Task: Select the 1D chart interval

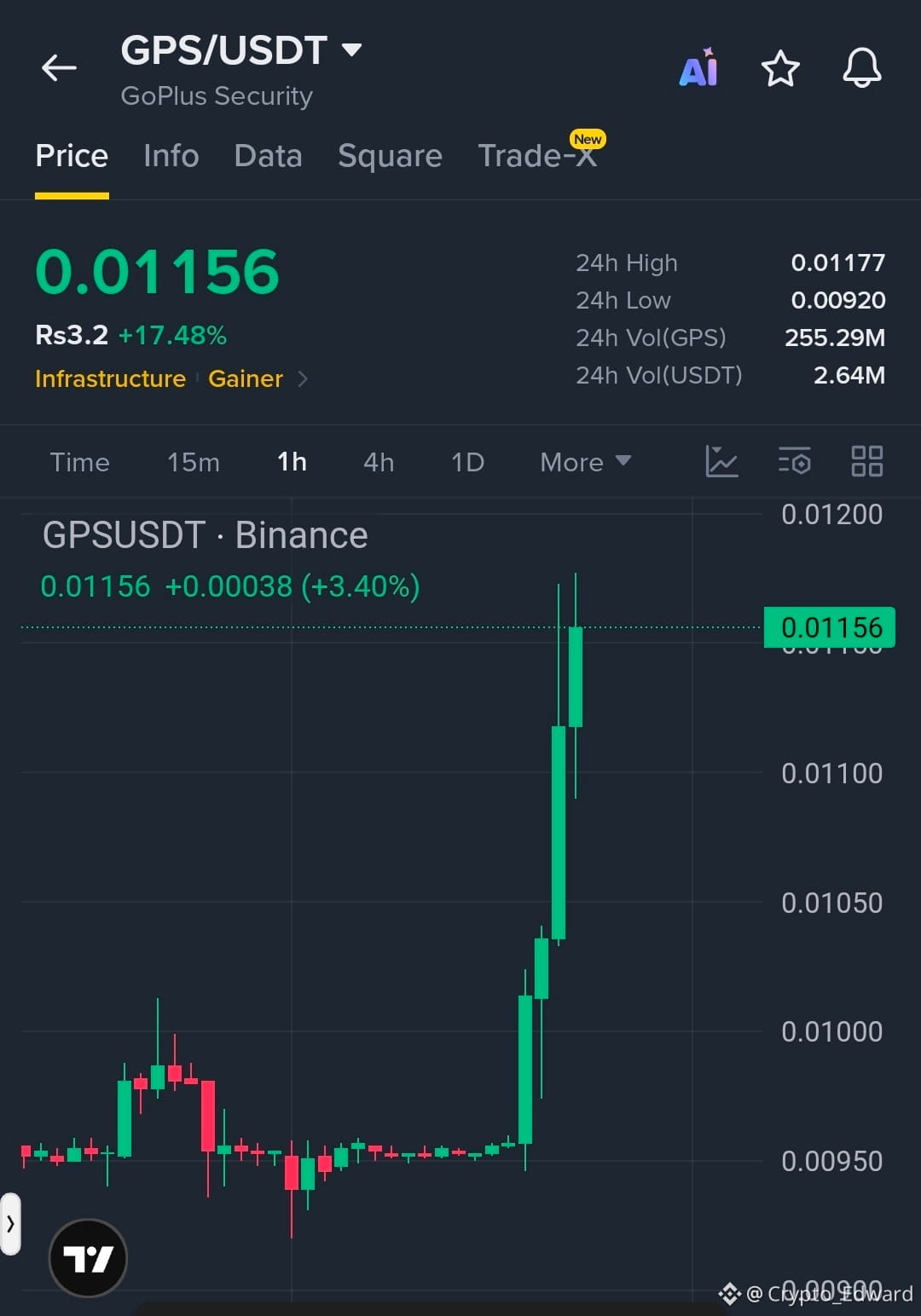Action: [x=467, y=462]
